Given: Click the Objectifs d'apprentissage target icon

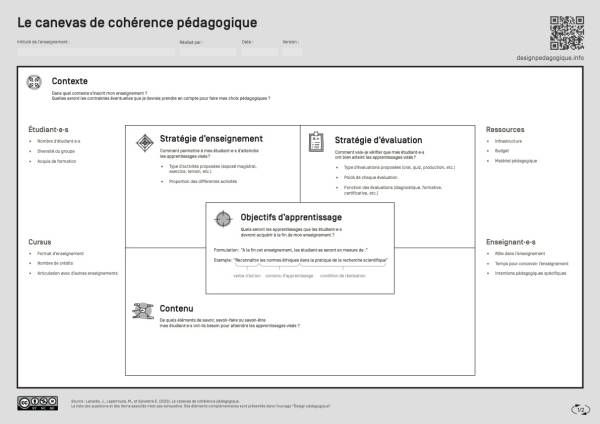Looking at the screenshot, I should tap(223, 217).
